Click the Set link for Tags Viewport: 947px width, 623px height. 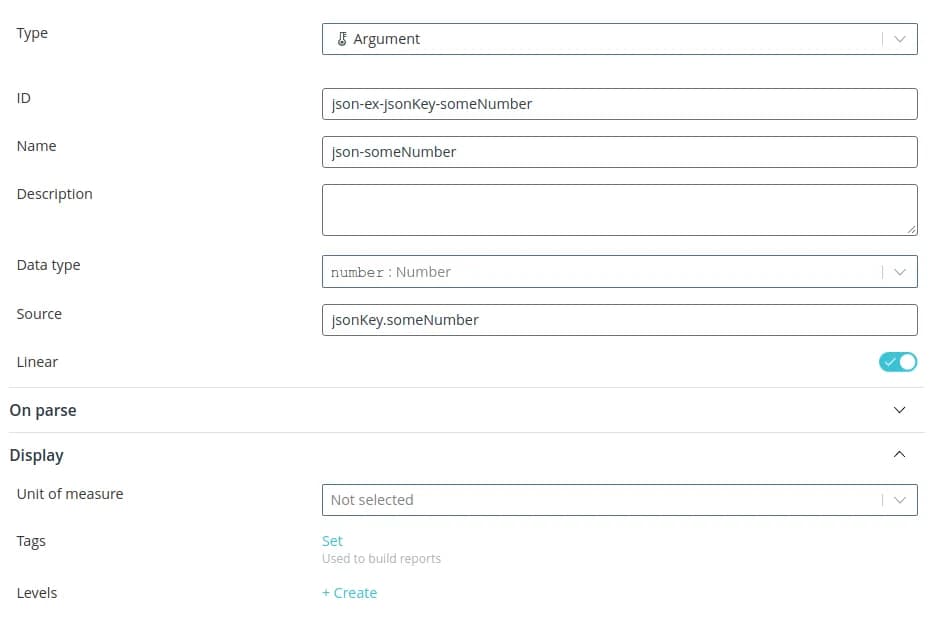click(332, 541)
